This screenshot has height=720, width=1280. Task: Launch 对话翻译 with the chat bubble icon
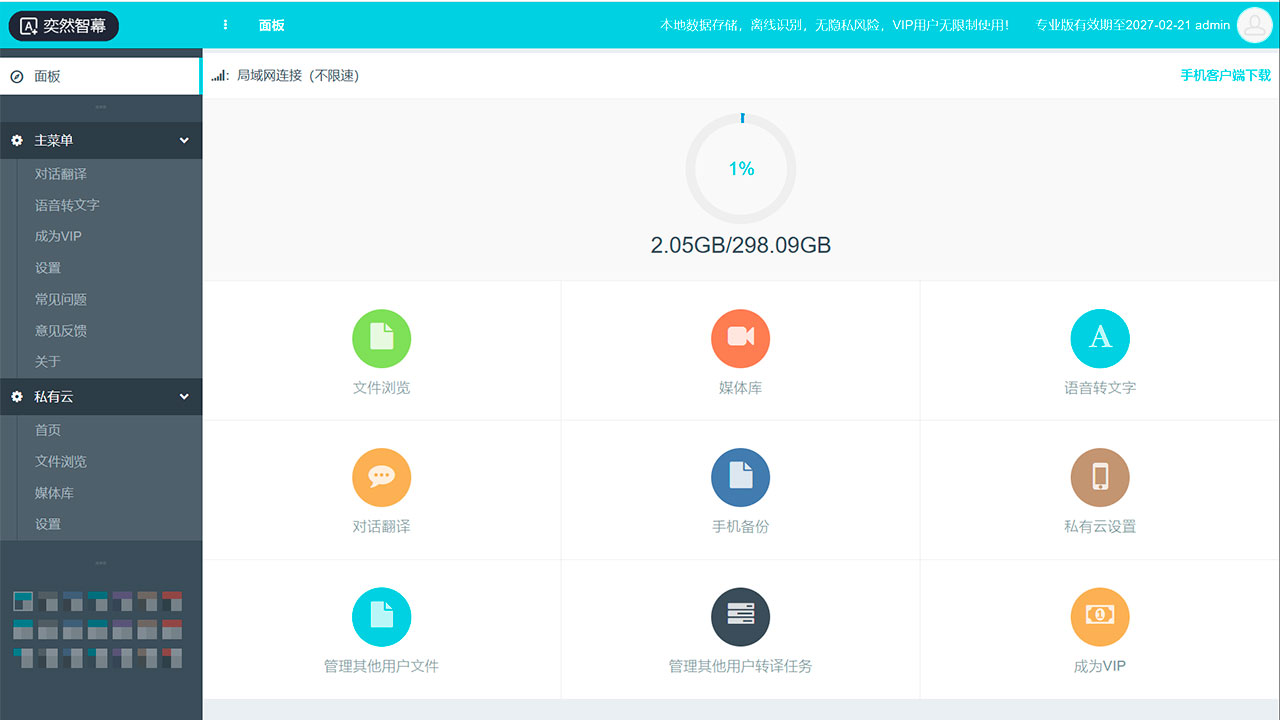381,478
